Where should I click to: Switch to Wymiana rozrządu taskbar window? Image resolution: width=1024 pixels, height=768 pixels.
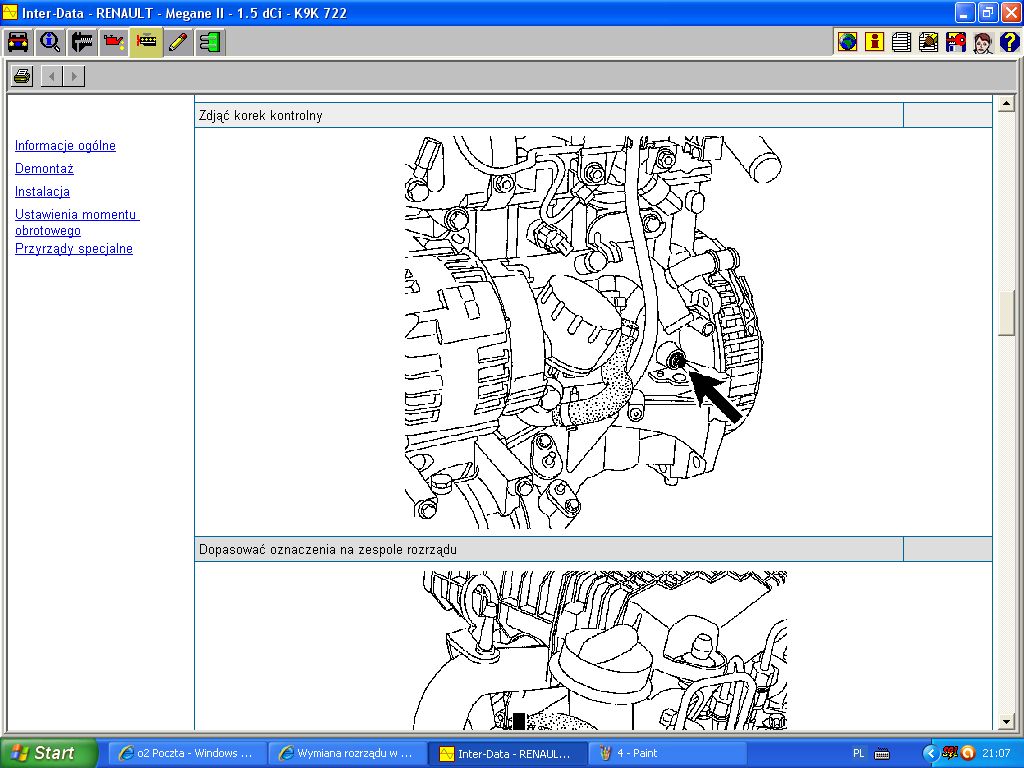click(x=348, y=753)
